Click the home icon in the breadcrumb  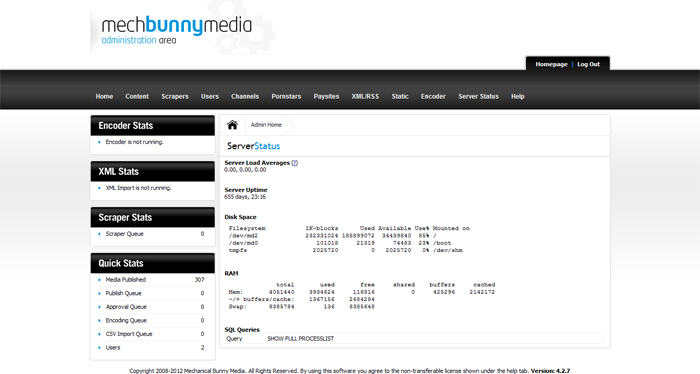232,125
